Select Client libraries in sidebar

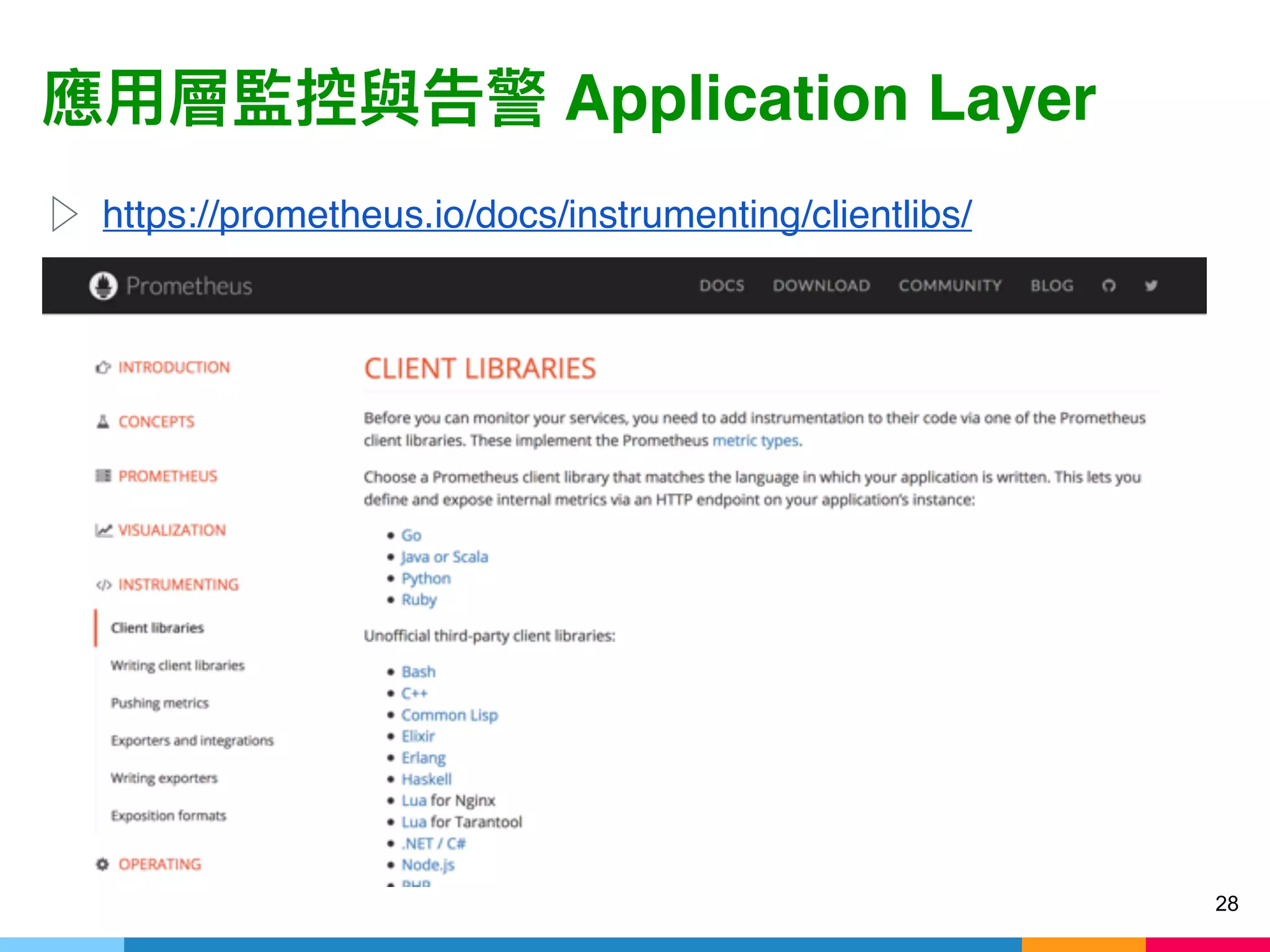pyautogui.click(x=157, y=628)
